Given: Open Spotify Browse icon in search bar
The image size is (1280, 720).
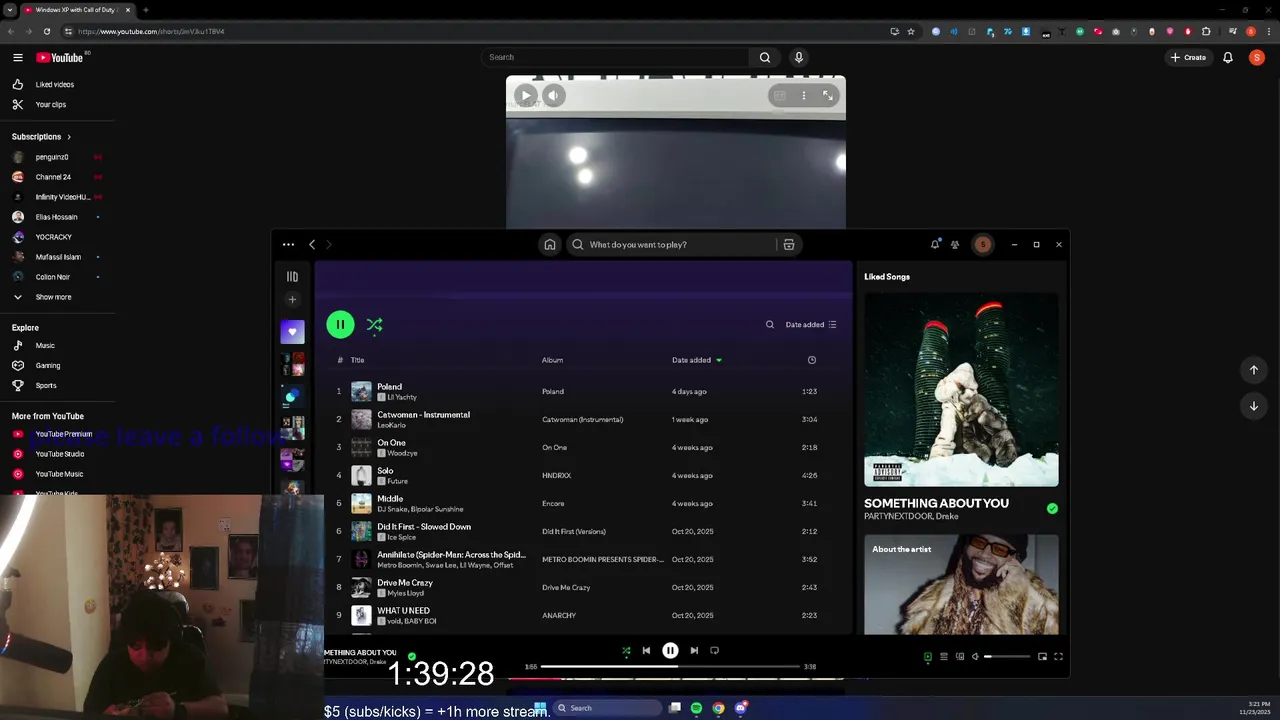Looking at the screenshot, I should pos(789,244).
